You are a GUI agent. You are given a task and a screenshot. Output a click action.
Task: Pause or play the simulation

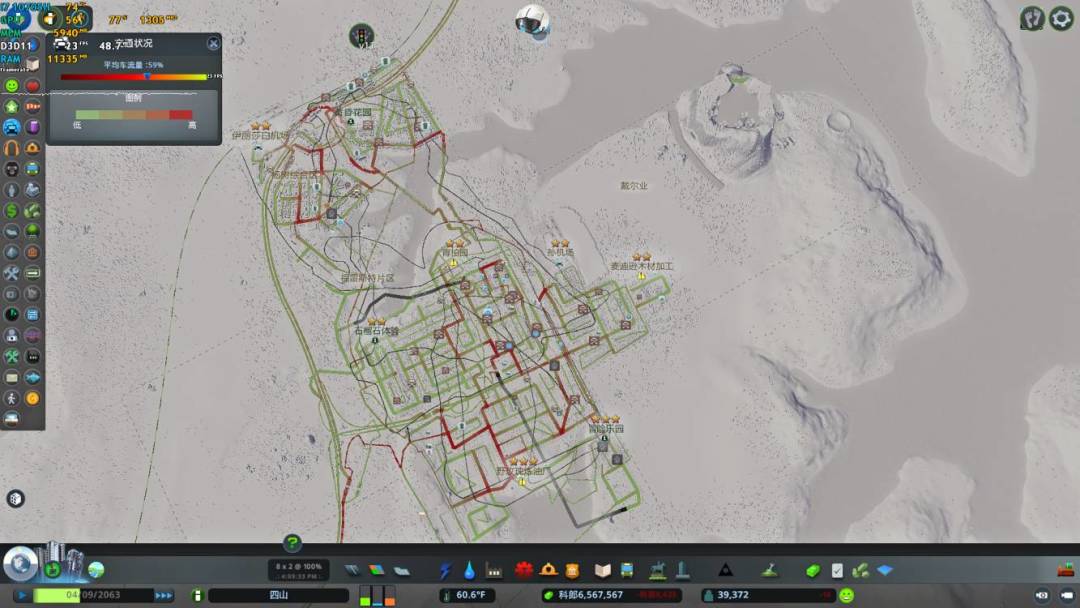21,595
